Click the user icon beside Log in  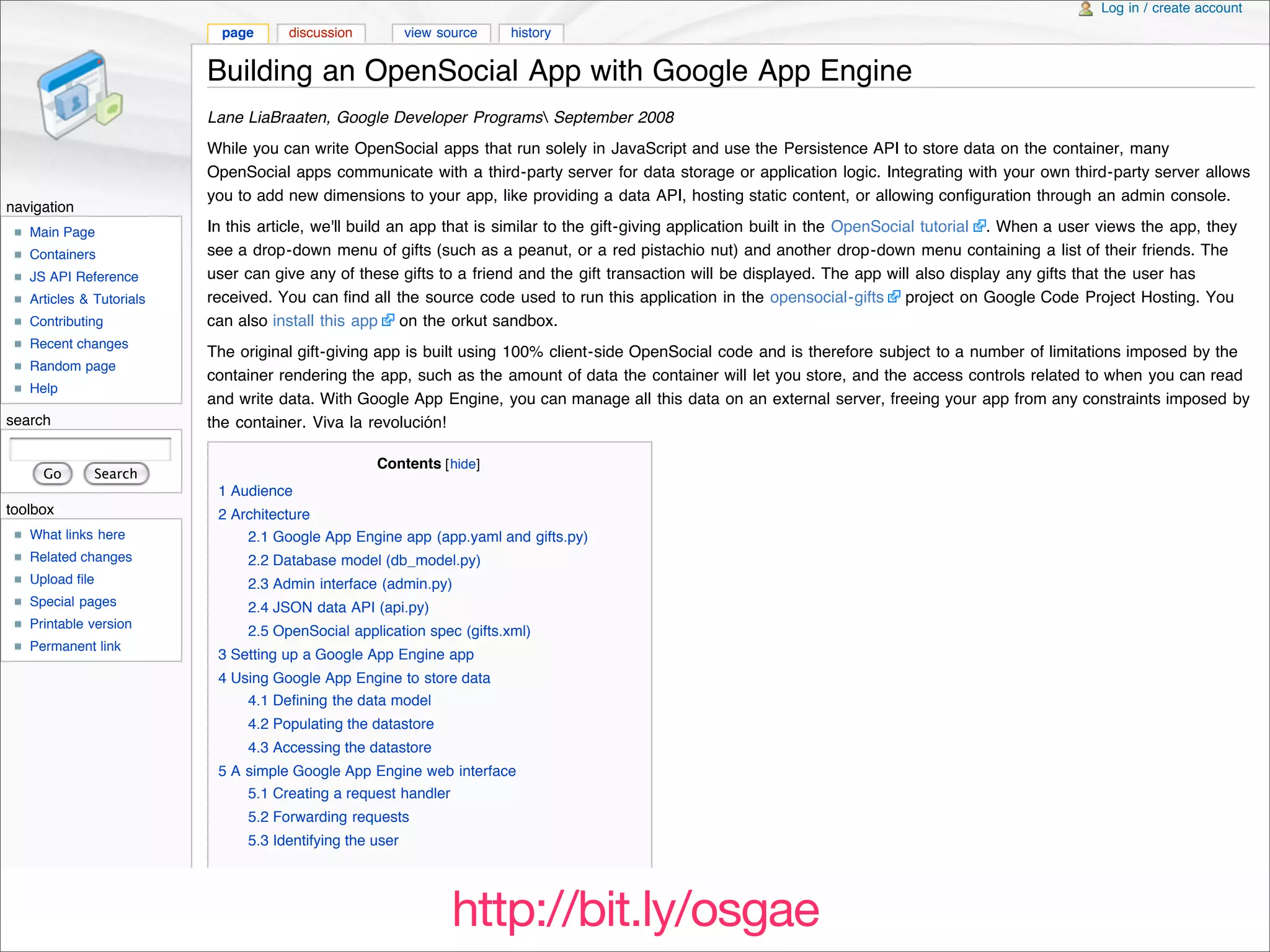[1085, 9]
